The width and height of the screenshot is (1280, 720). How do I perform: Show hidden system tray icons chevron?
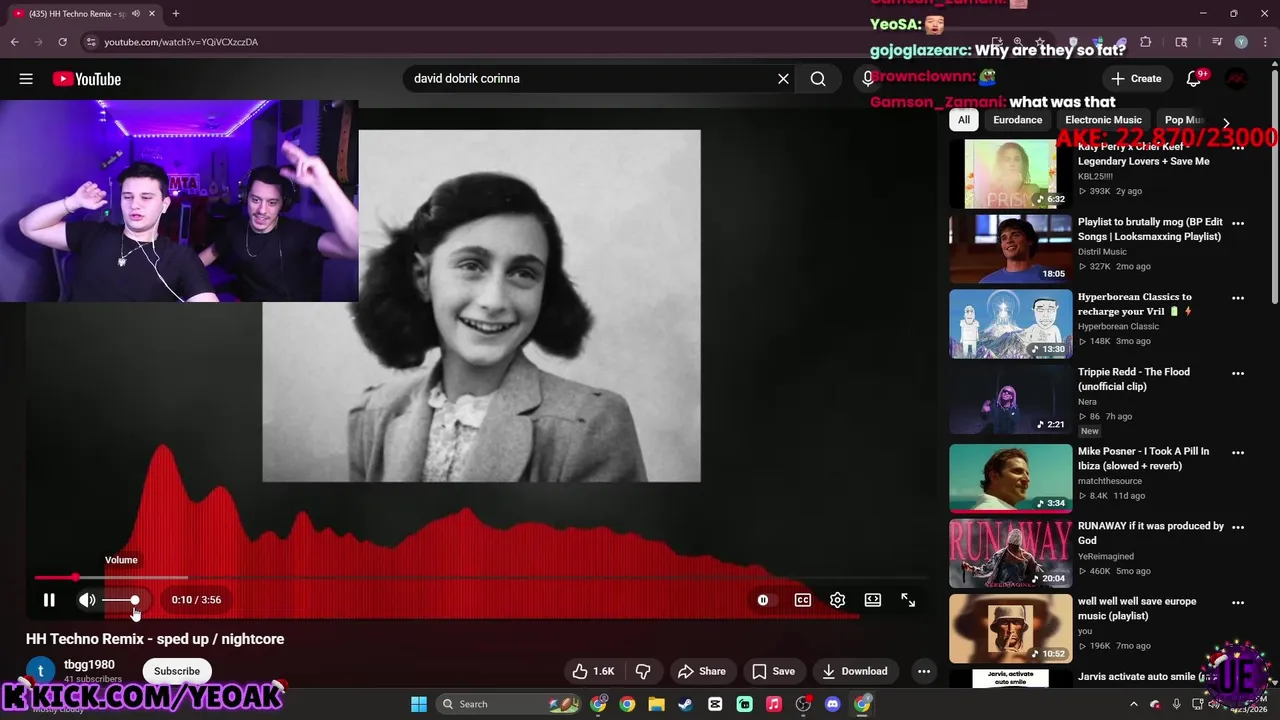[x=1133, y=704]
